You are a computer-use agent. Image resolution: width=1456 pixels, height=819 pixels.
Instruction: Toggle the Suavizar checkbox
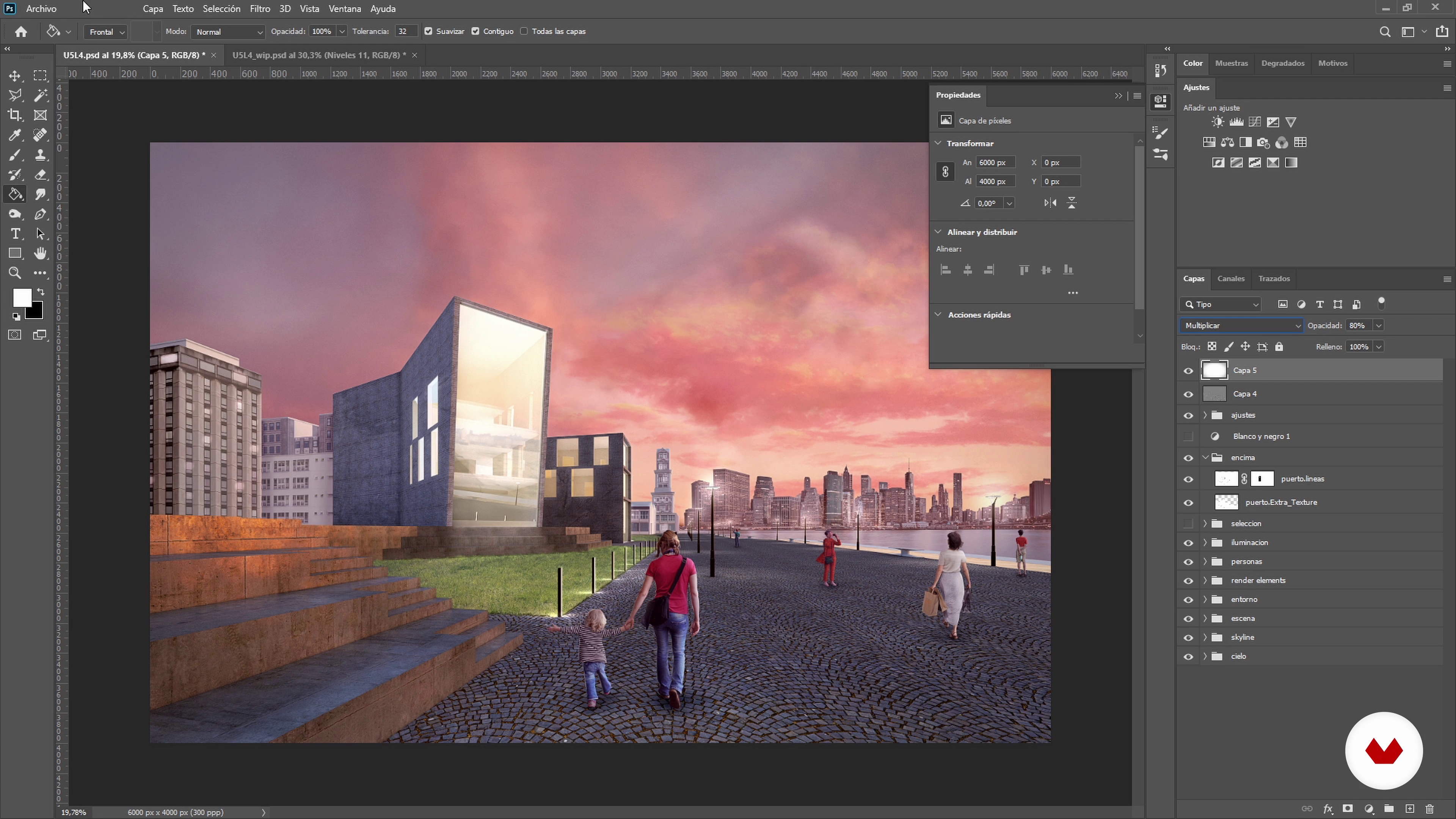(x=428, y=31)
